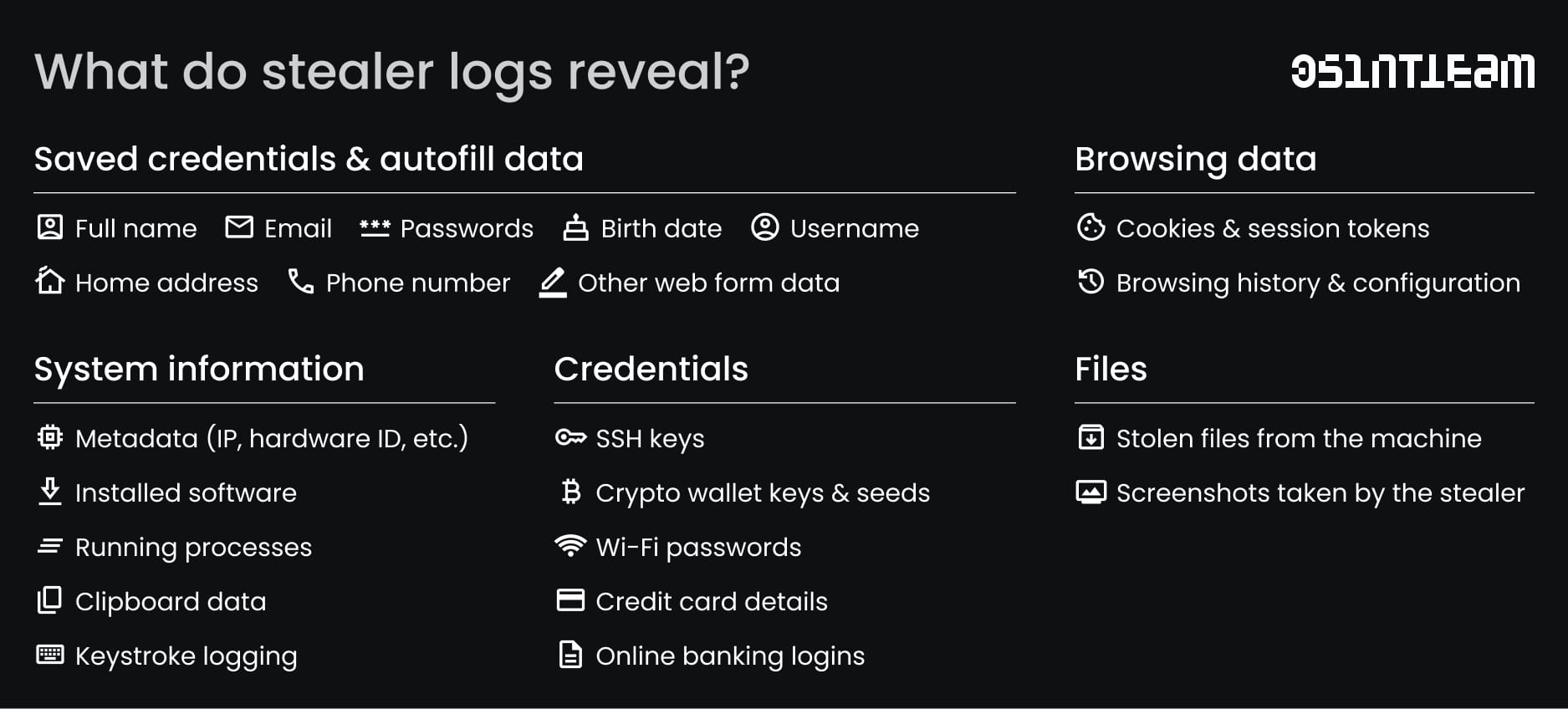This screenshot has height=709, width=1568.
Task: Click the Wi-Fi signal icon
Action: tap(570, 546)
